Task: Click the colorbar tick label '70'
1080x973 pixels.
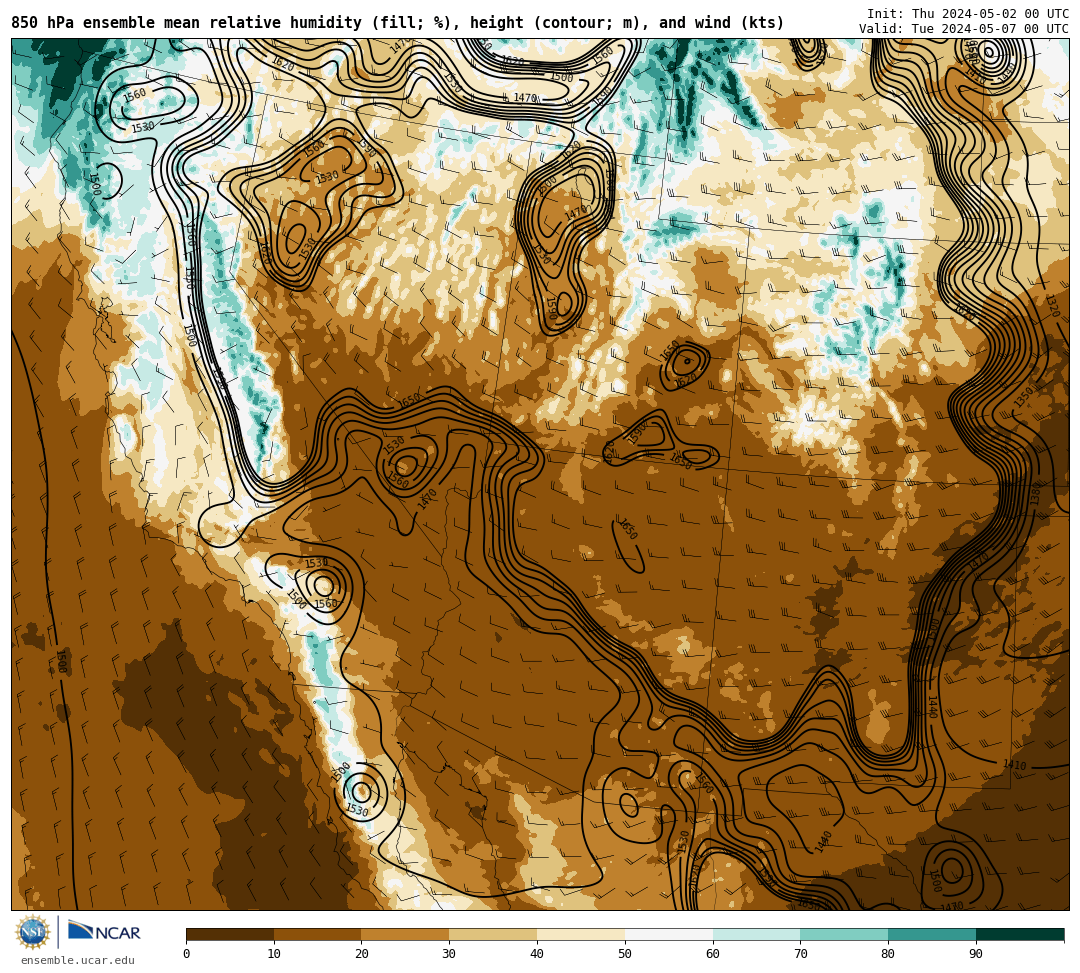Action: 800,954
